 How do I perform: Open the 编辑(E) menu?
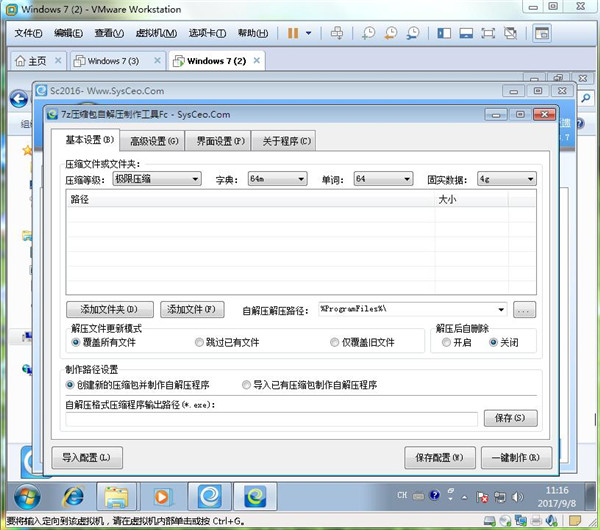[68, 33]
